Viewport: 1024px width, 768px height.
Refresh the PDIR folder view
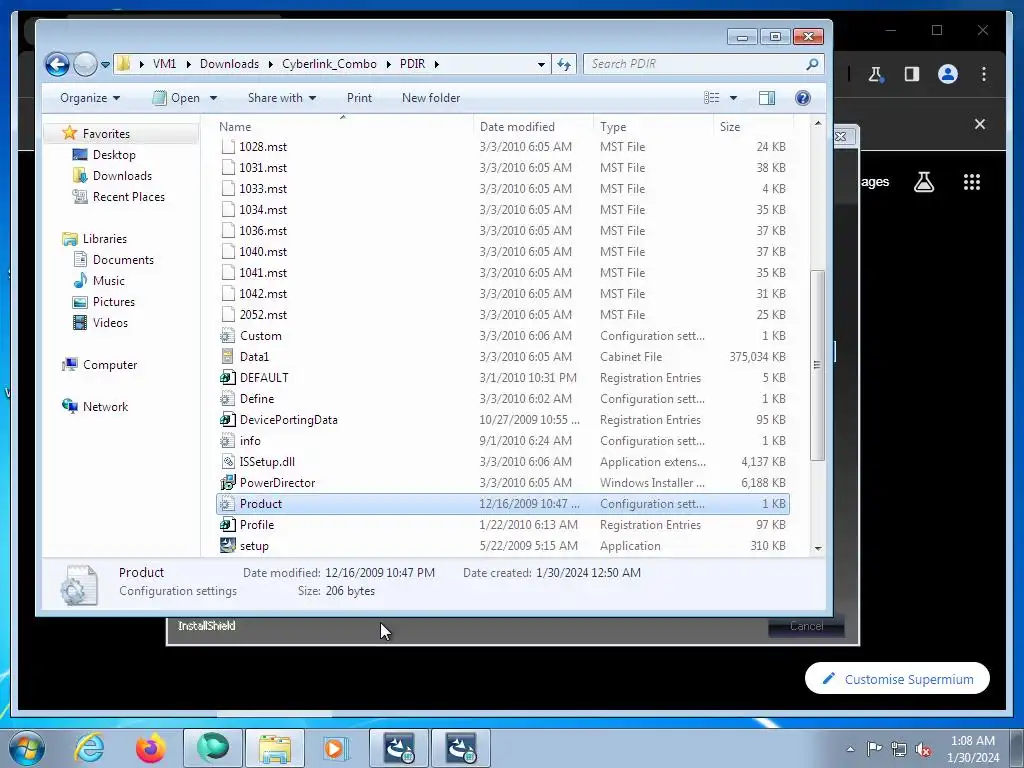point(564,64)
